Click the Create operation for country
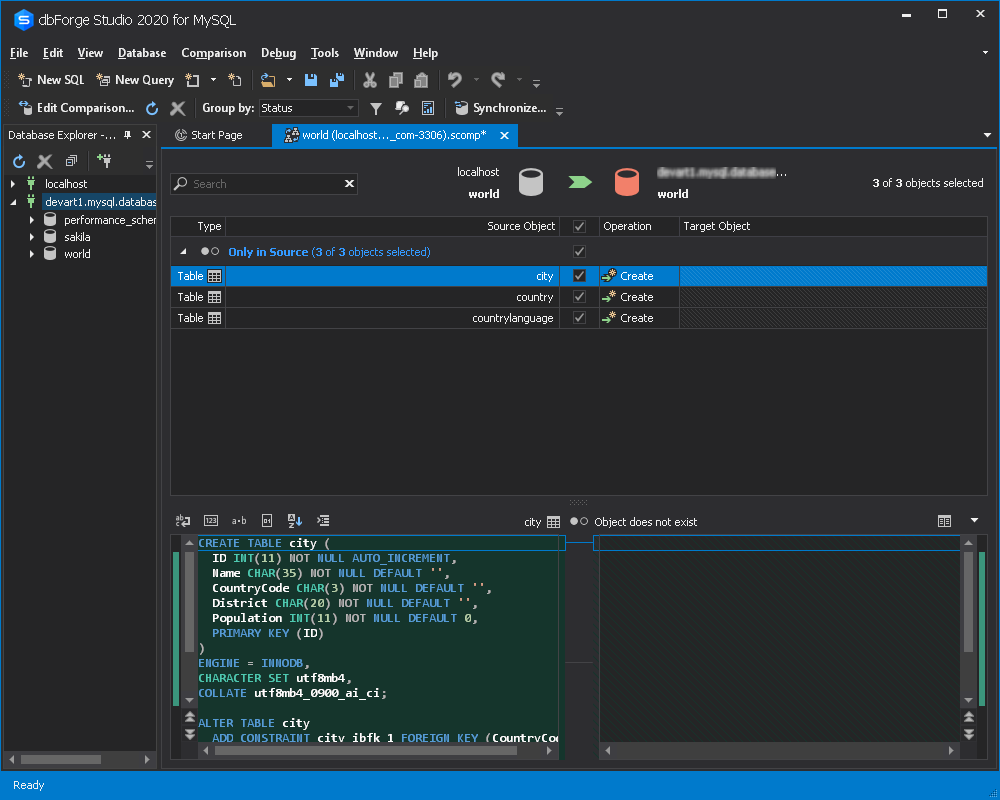The height and width of the screenshot is (800, 1000). [628, 297]
